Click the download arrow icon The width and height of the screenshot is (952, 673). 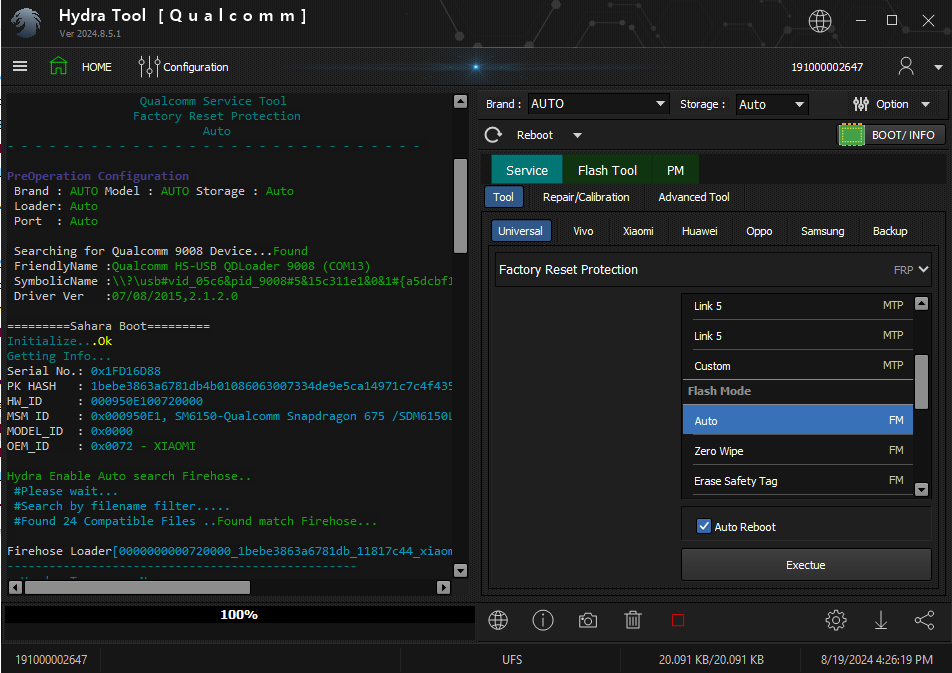point(881,620)
